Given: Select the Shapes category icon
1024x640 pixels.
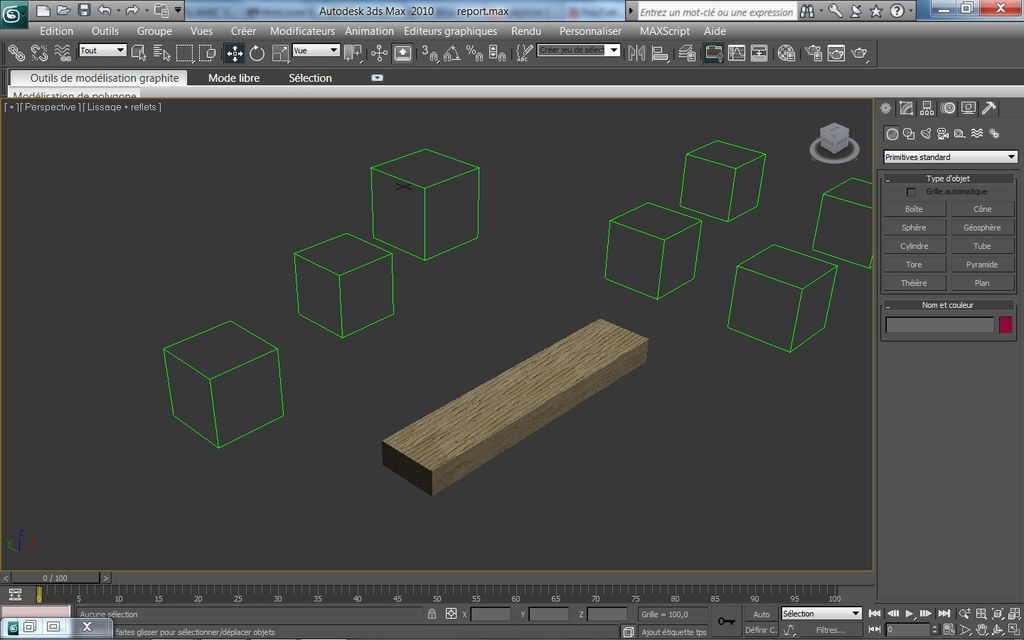Looking at the screenshot, I should tap(908, 134).
